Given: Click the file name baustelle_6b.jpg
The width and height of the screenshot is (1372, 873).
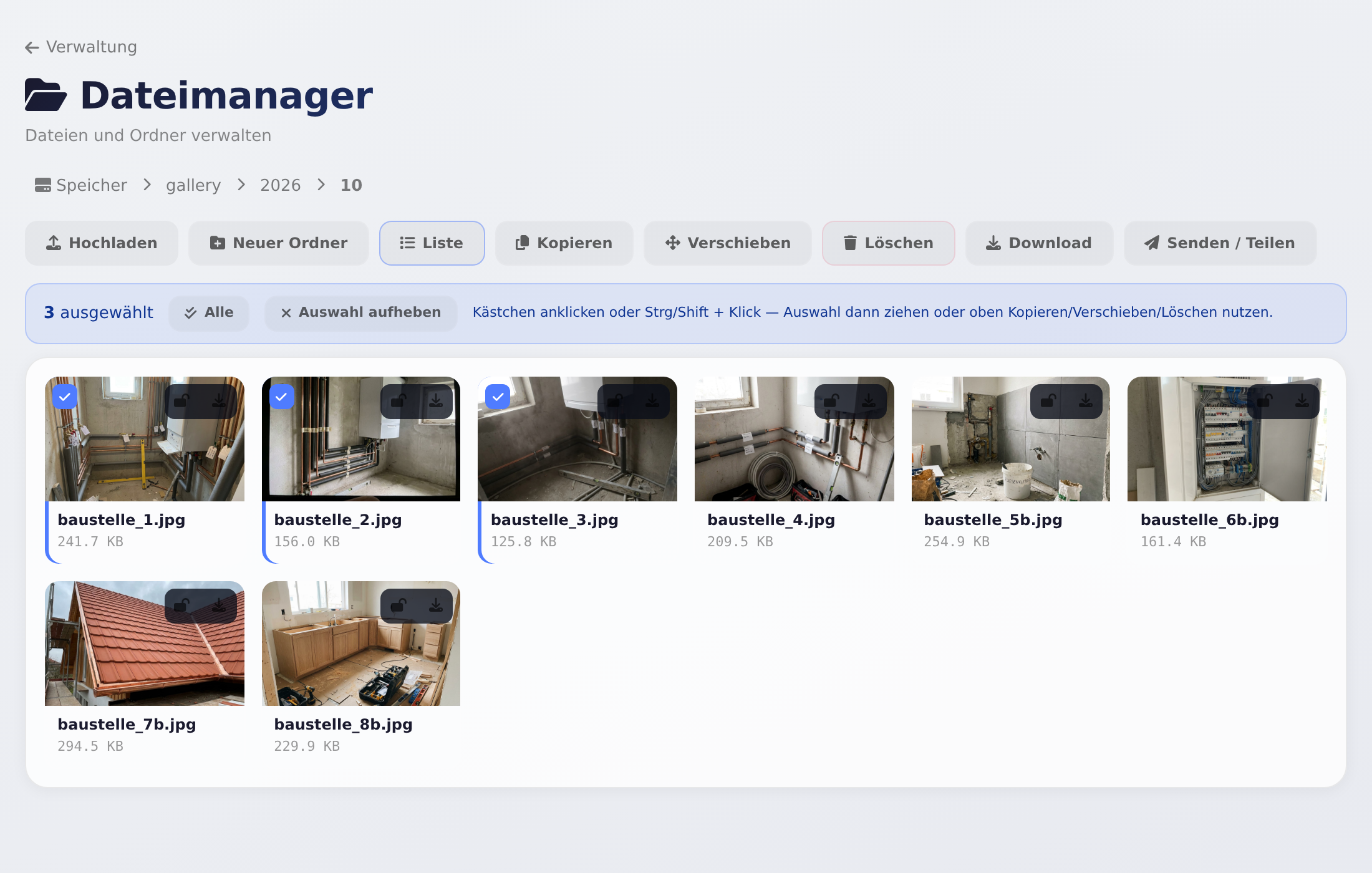Looking at the screenshot, I should (x=1210, y=520).
